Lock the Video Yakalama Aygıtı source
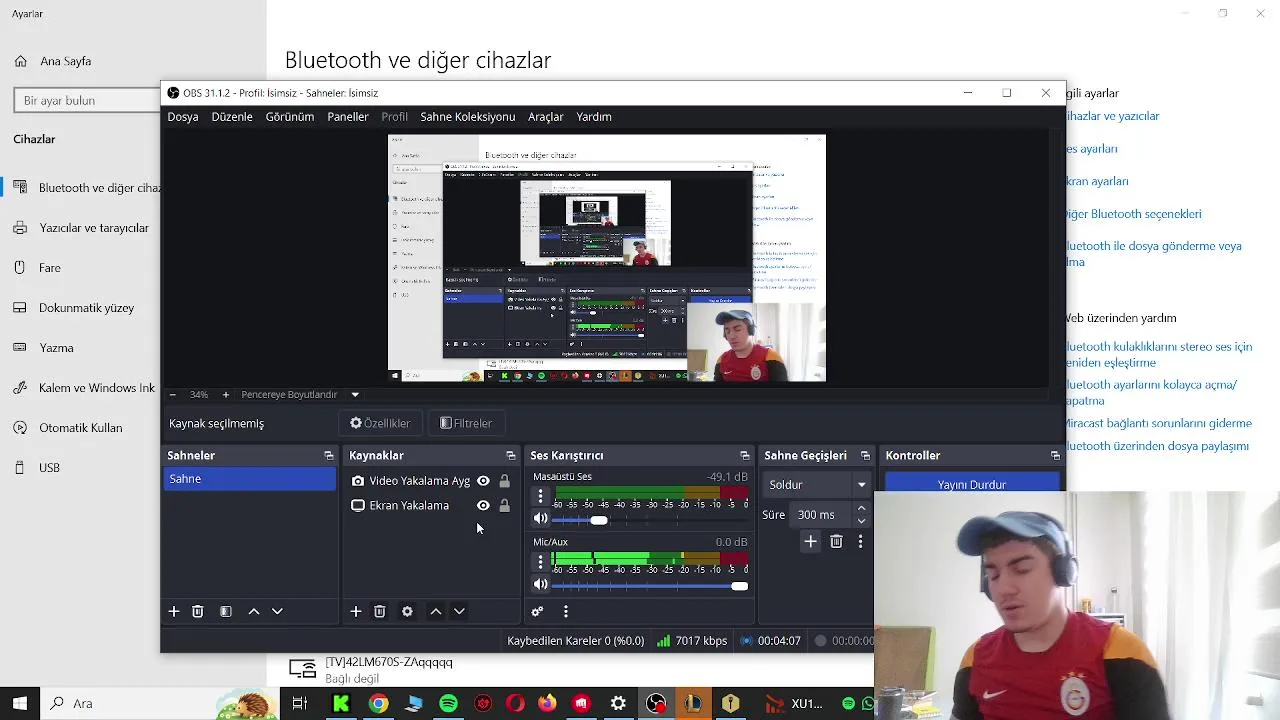 504,481
